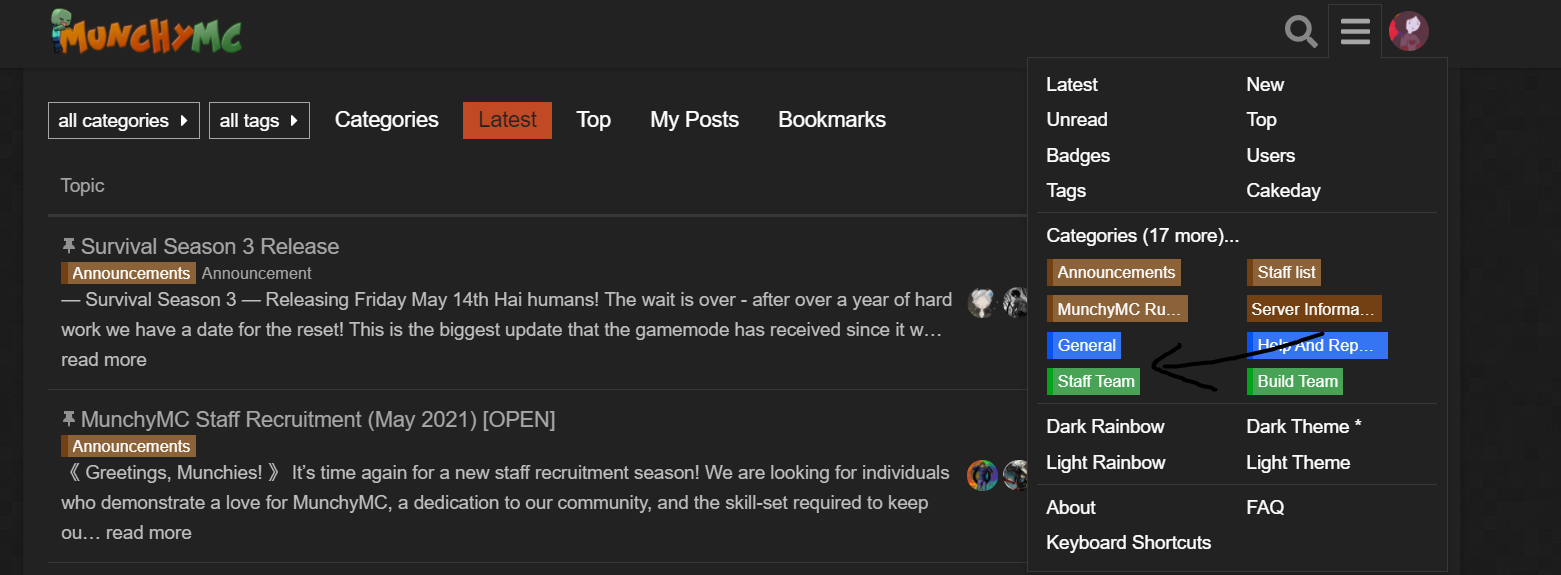
Task: Open the General category
Action: 1084,346
